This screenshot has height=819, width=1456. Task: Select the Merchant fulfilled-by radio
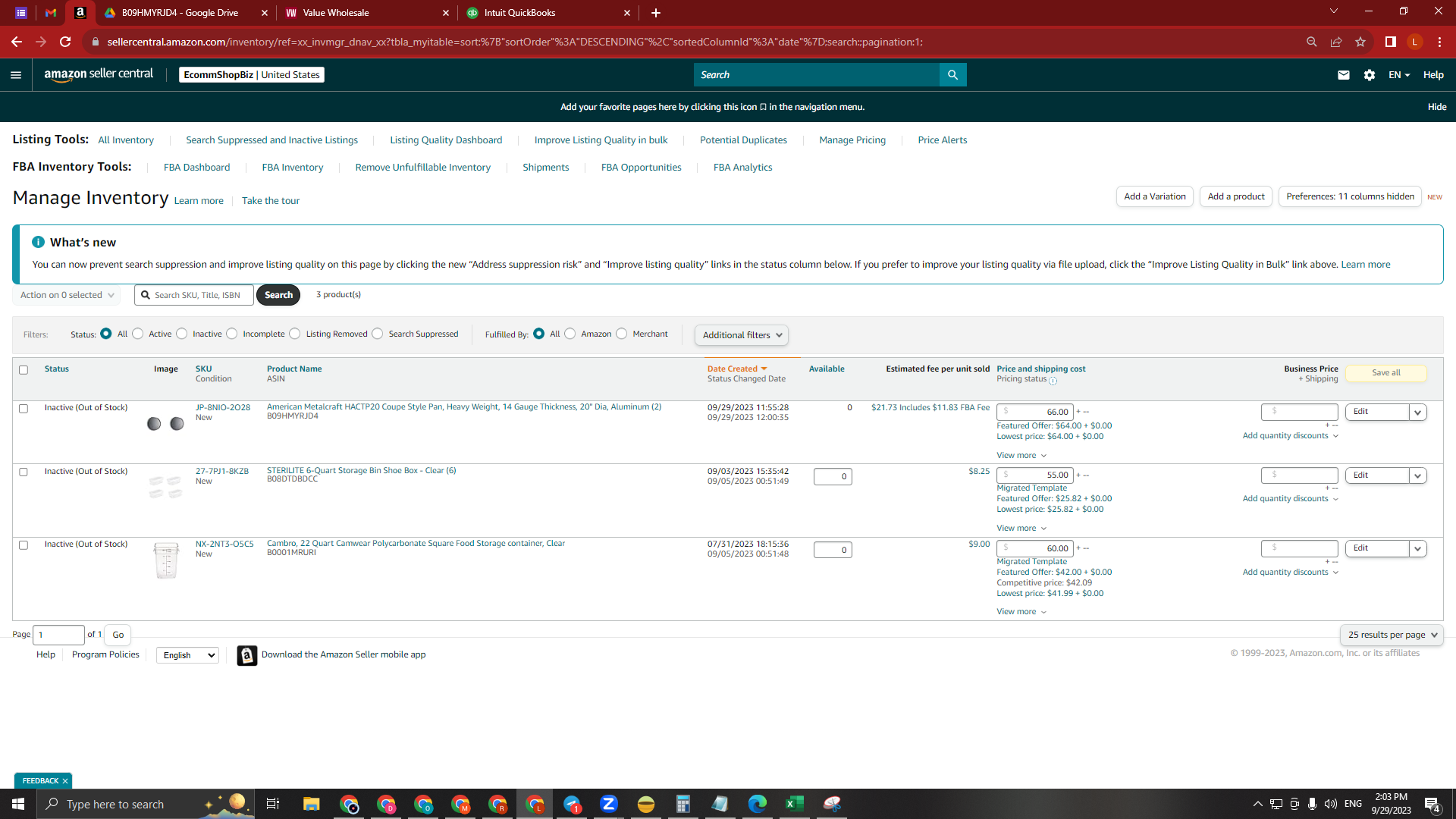pos(622,334)
